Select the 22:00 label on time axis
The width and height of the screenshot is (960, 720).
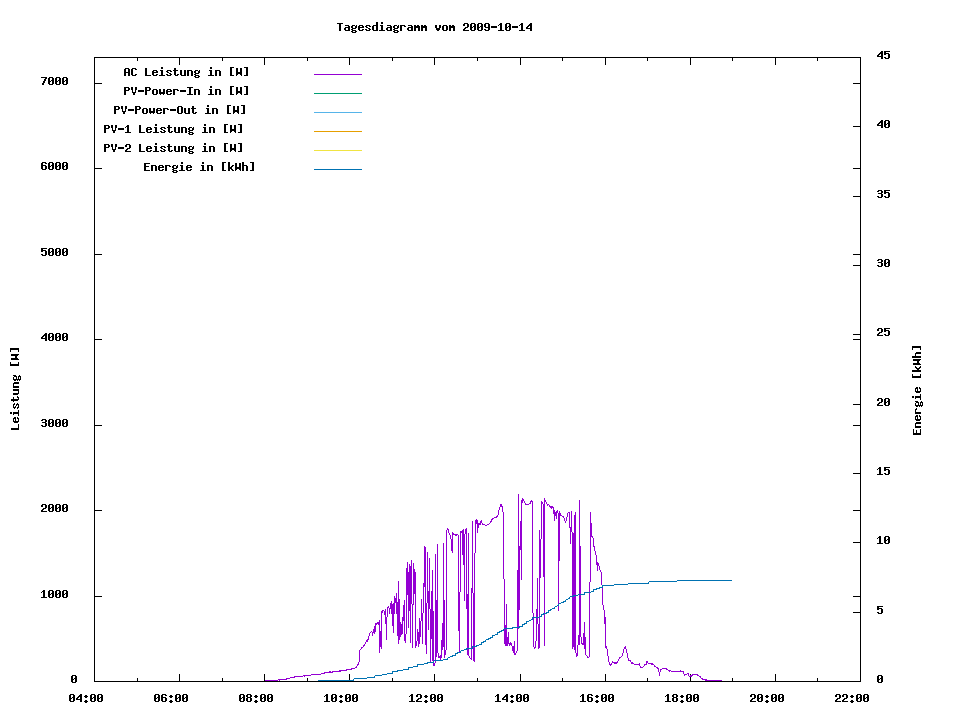point(851,698)
